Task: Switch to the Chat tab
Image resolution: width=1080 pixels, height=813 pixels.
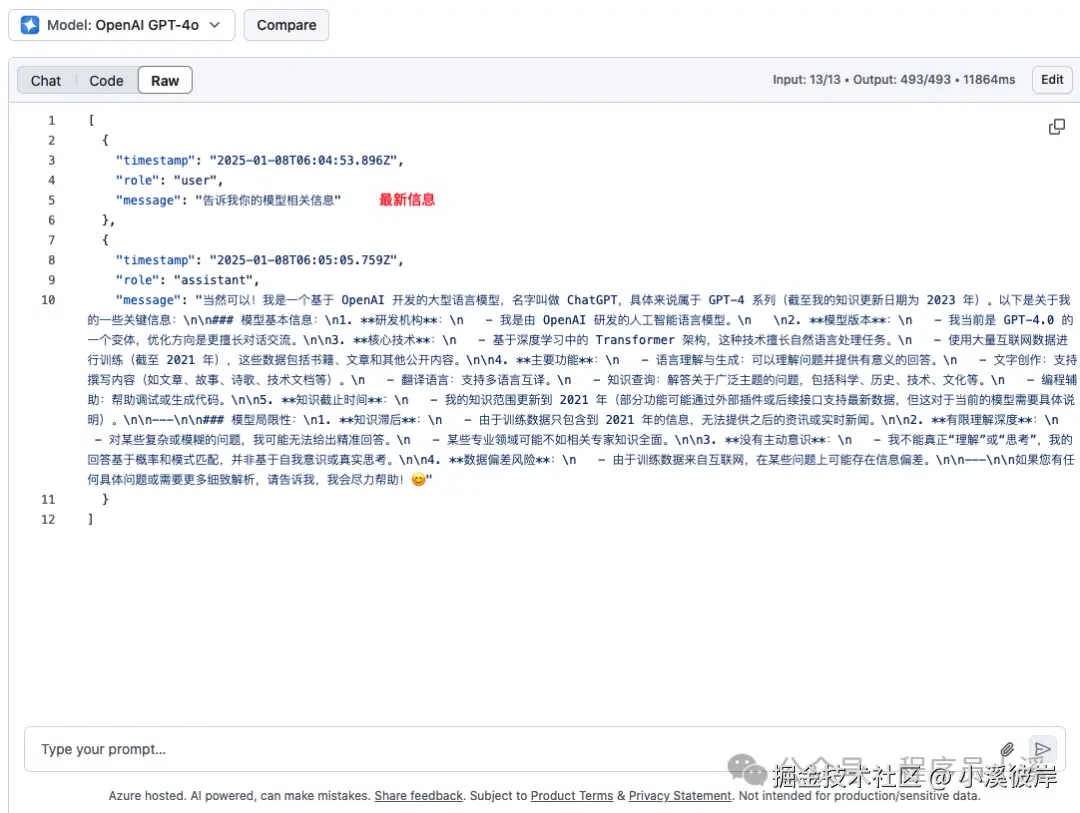Action: (x=45, y=81)
